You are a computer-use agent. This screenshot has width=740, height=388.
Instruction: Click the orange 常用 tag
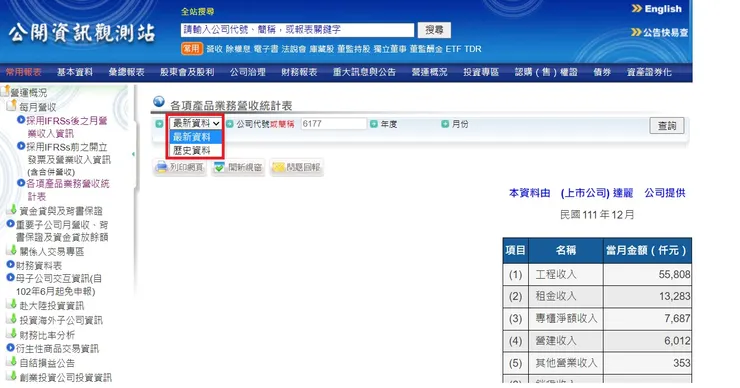click(x=192, y=49)
